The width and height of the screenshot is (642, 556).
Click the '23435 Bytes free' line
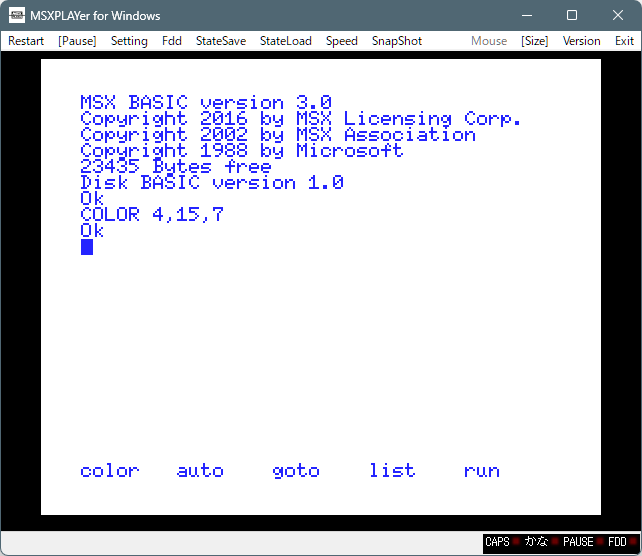[x=176, y=167]
